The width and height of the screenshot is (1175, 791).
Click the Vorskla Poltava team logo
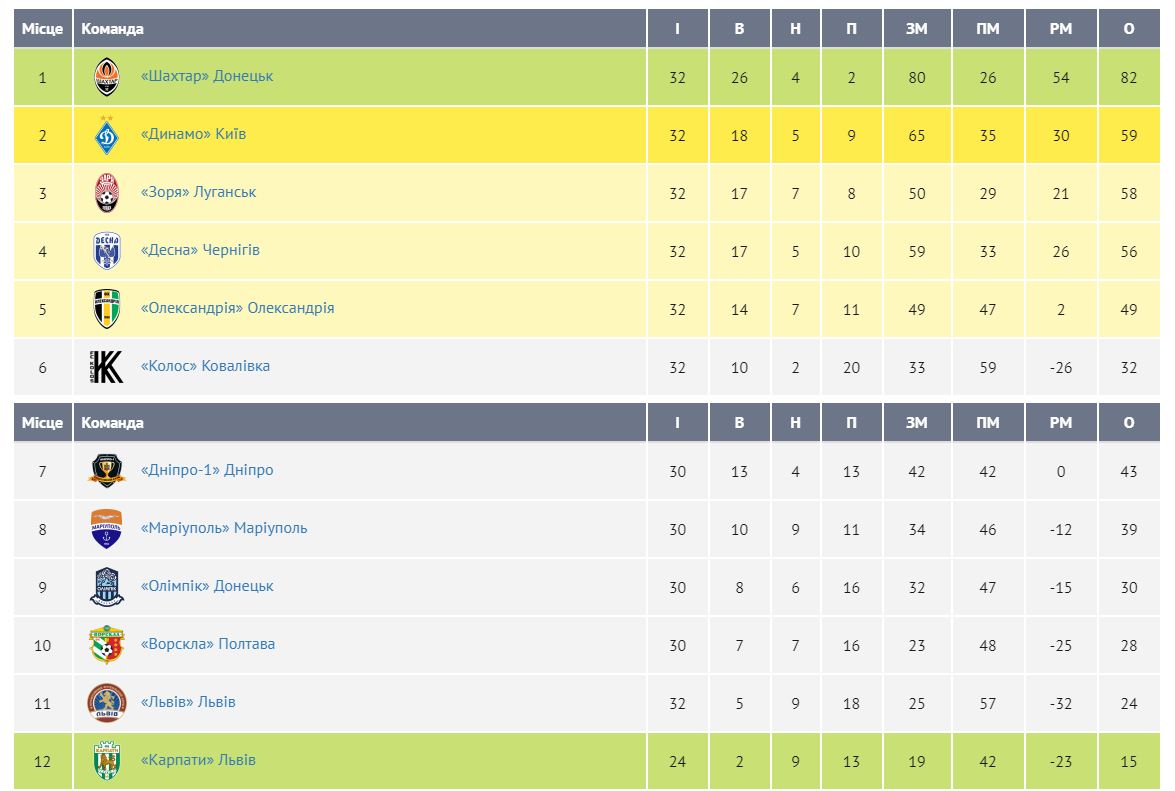[x=107, y=645]
